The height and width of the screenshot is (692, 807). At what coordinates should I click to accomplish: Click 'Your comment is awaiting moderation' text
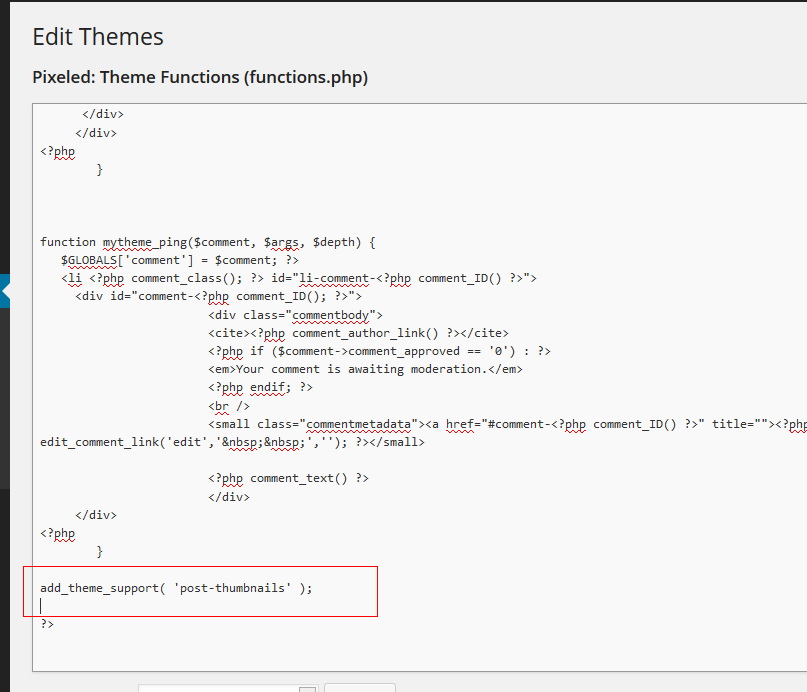(x=365, y=369)
